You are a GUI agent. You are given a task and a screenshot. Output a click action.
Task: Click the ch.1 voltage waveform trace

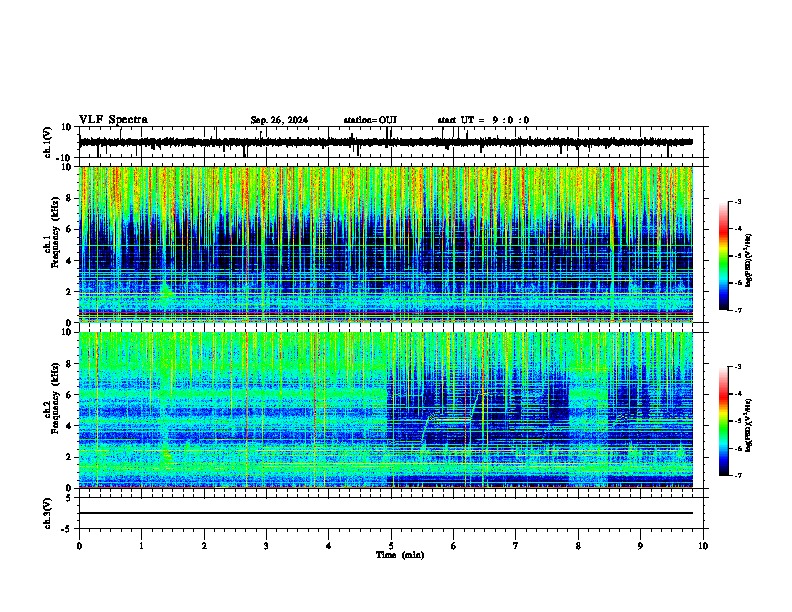point(386,142)
